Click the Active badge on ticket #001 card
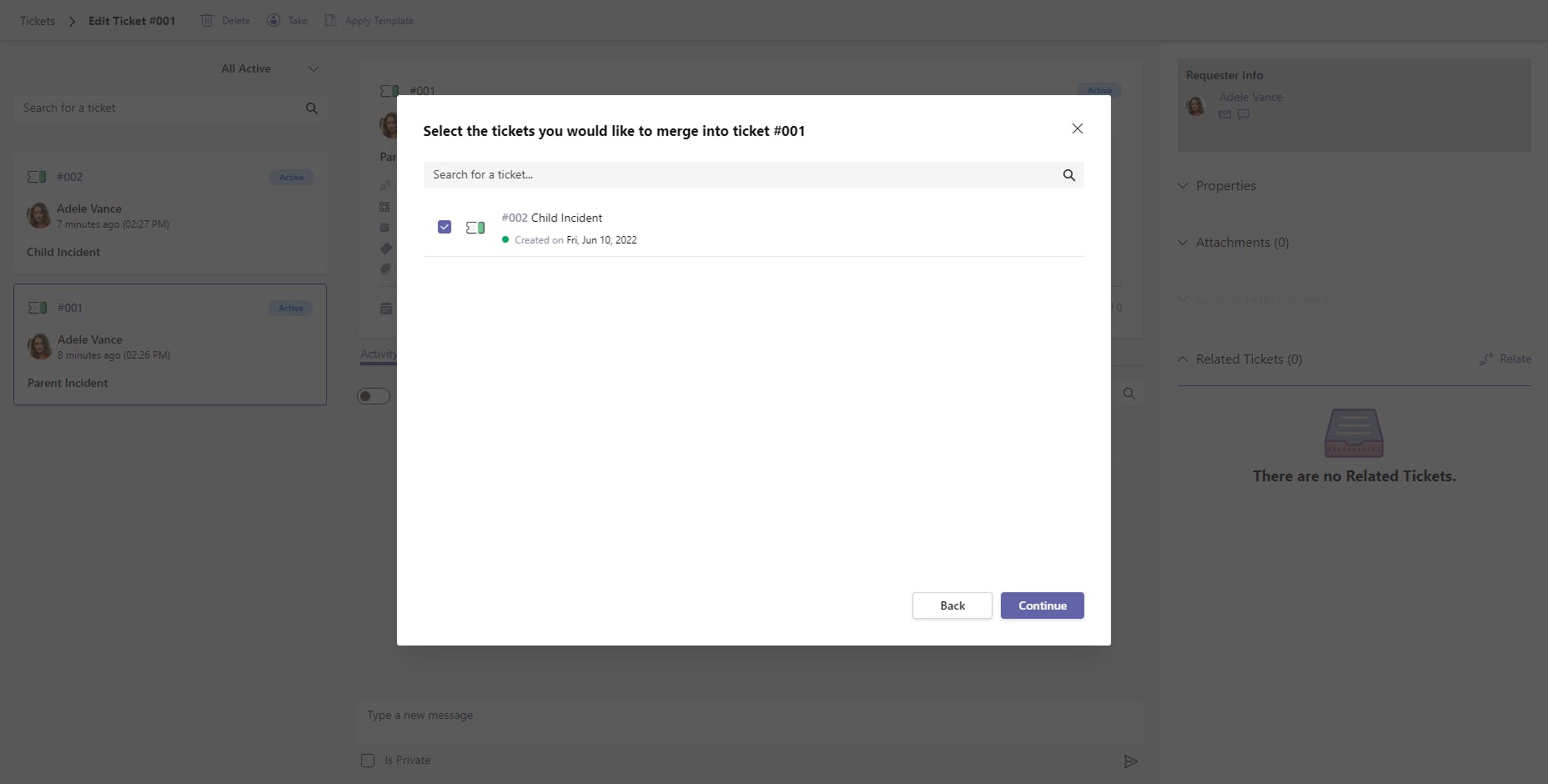 pyautogui.click(x=291, y=309)
